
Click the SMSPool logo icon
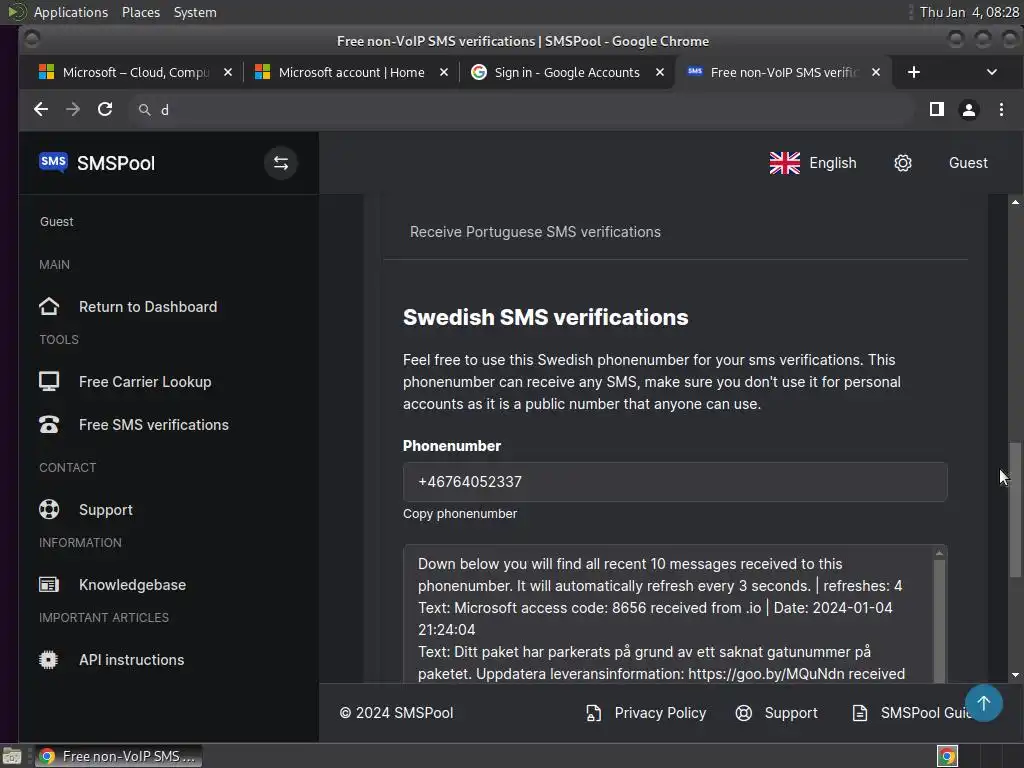pos(53,162)
